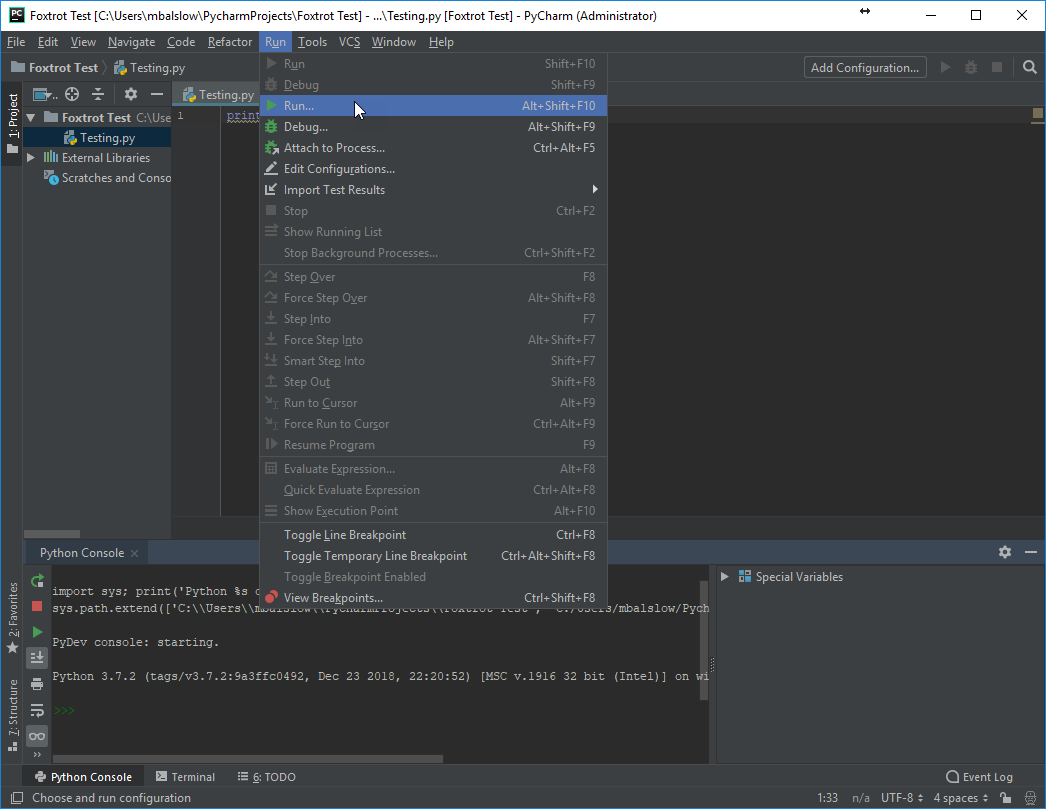Open the Event Log
The image size is (1046, 809).
pos(979,777)
